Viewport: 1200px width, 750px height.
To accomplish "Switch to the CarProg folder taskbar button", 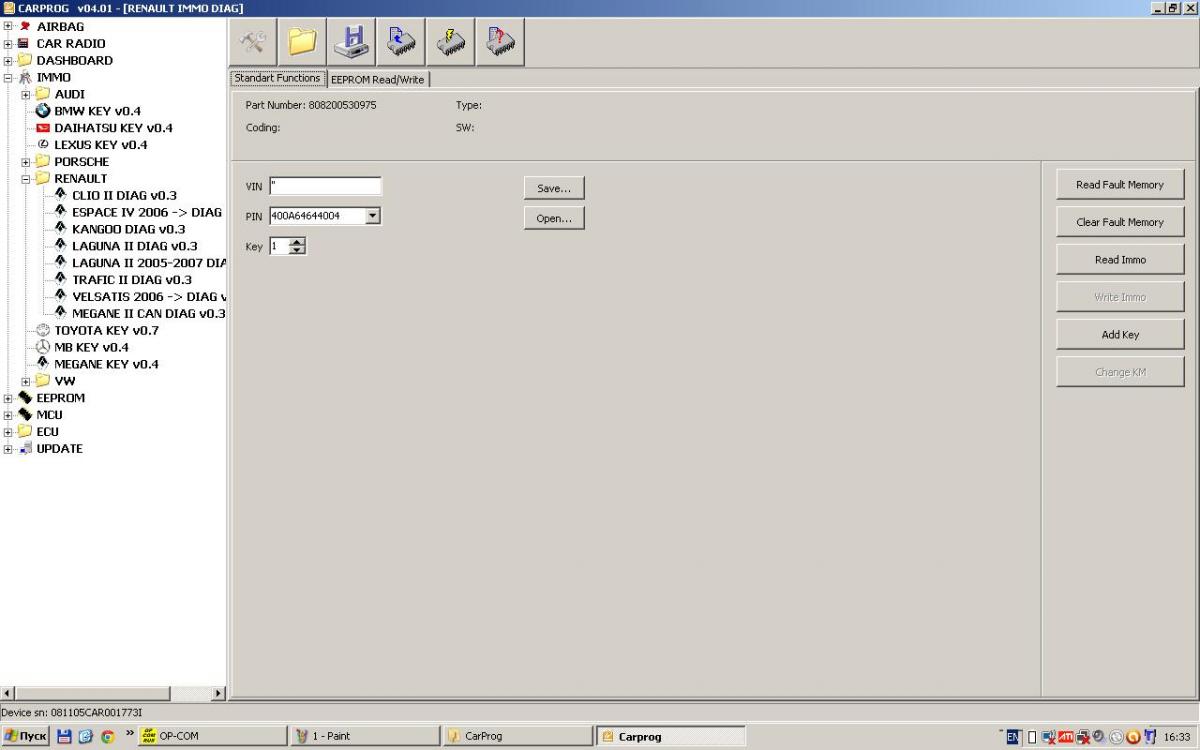I will [x=518, y=737].
